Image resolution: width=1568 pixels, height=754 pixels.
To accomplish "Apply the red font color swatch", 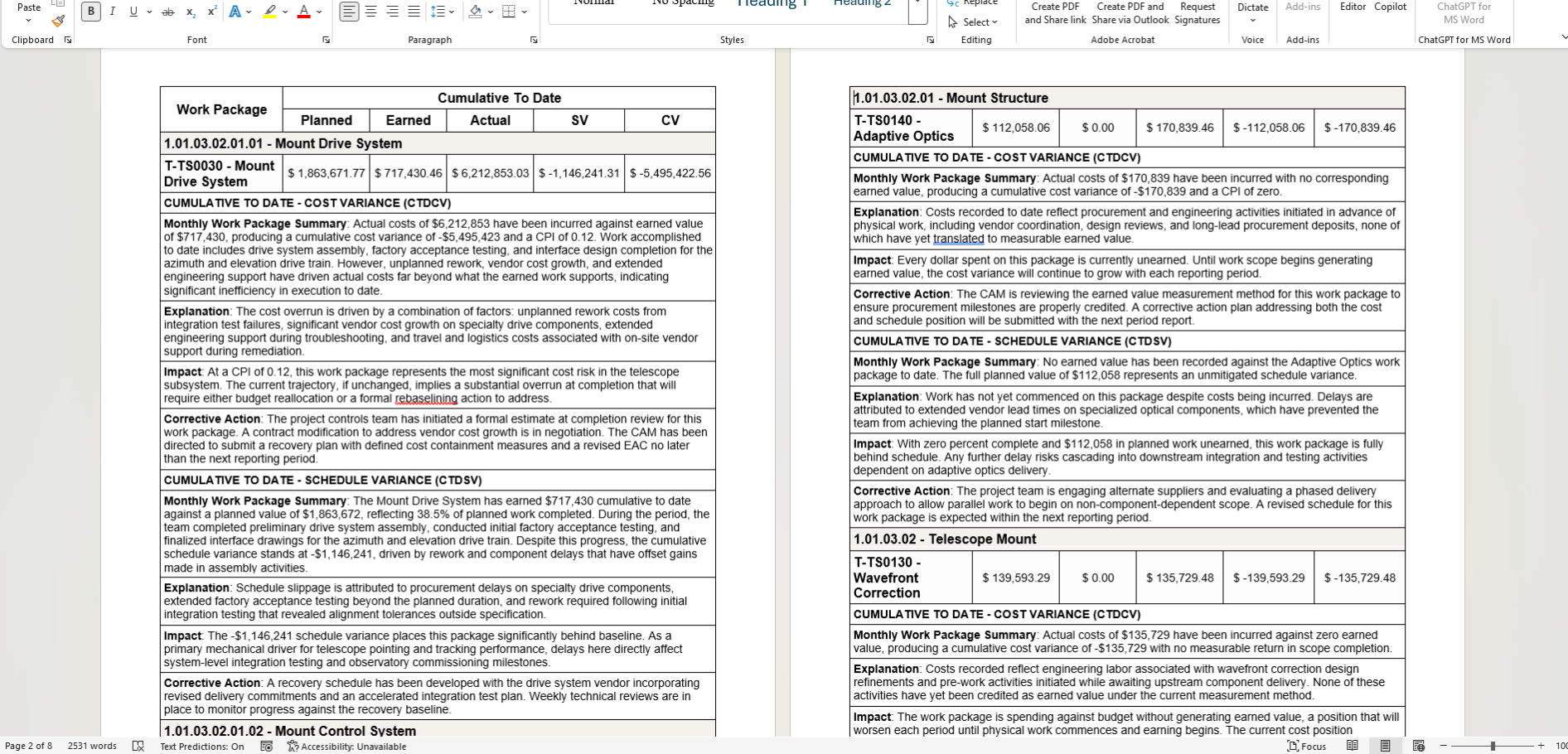I will pos(303,12).
